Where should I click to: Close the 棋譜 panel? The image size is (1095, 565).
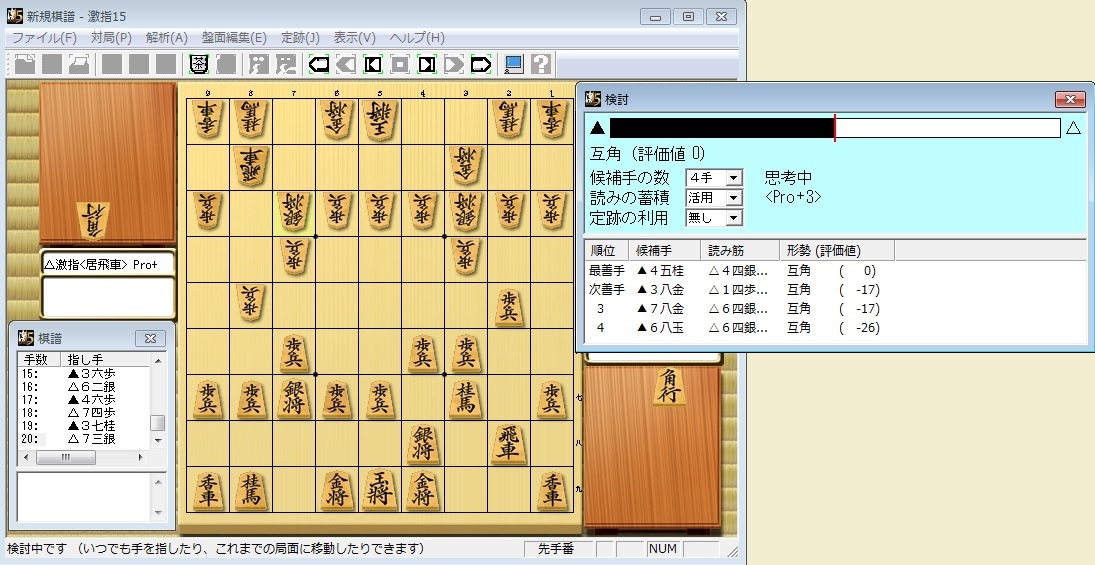(x=150, y=338)
